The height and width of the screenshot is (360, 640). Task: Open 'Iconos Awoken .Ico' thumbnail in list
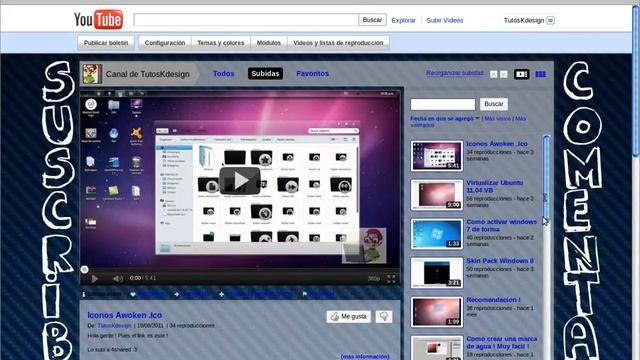pyautogui.click(x=437, y=156)
